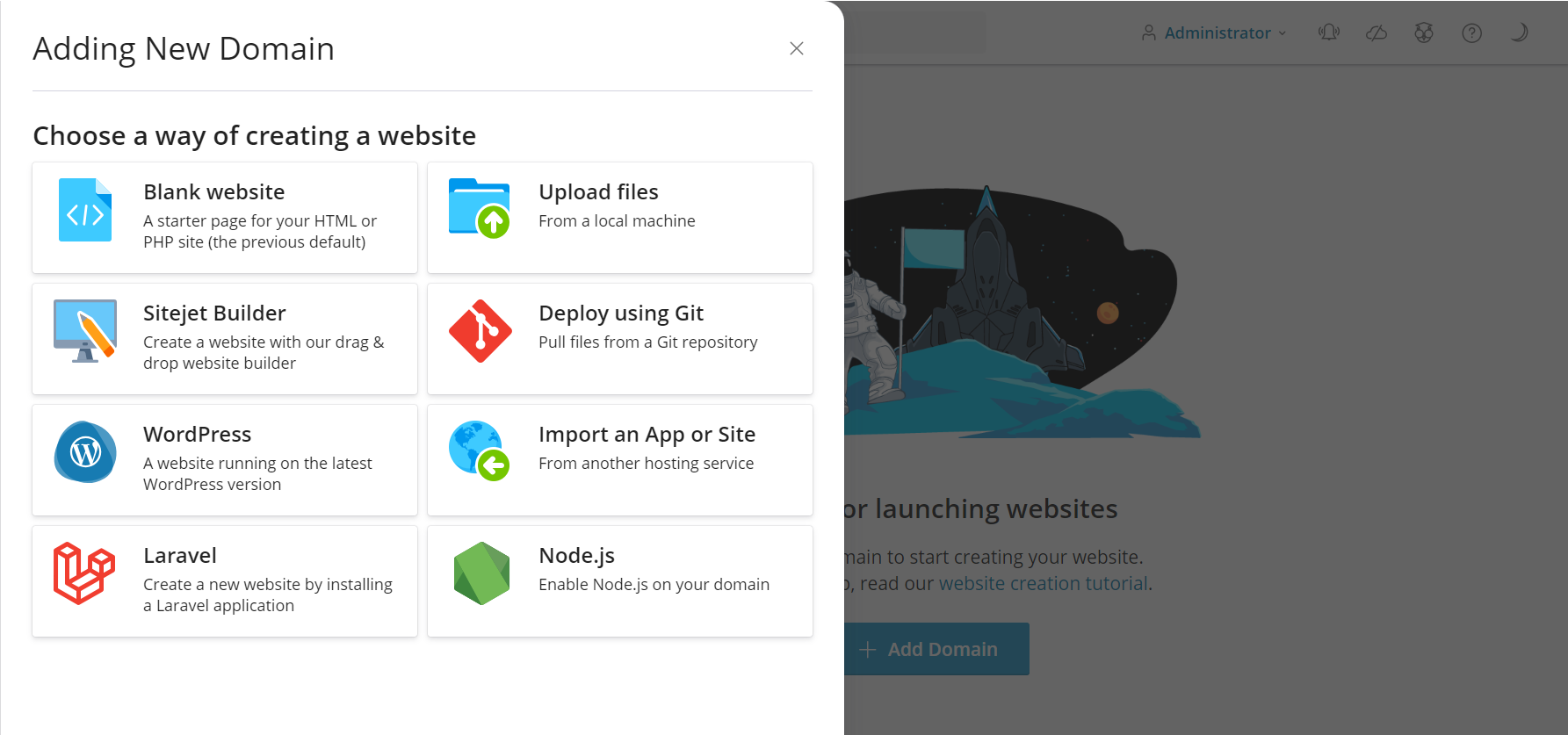Toggle dark mode with the moon icon
Screen dimensions: 1568x735
pyautogui.click(x=1519, y=32)
